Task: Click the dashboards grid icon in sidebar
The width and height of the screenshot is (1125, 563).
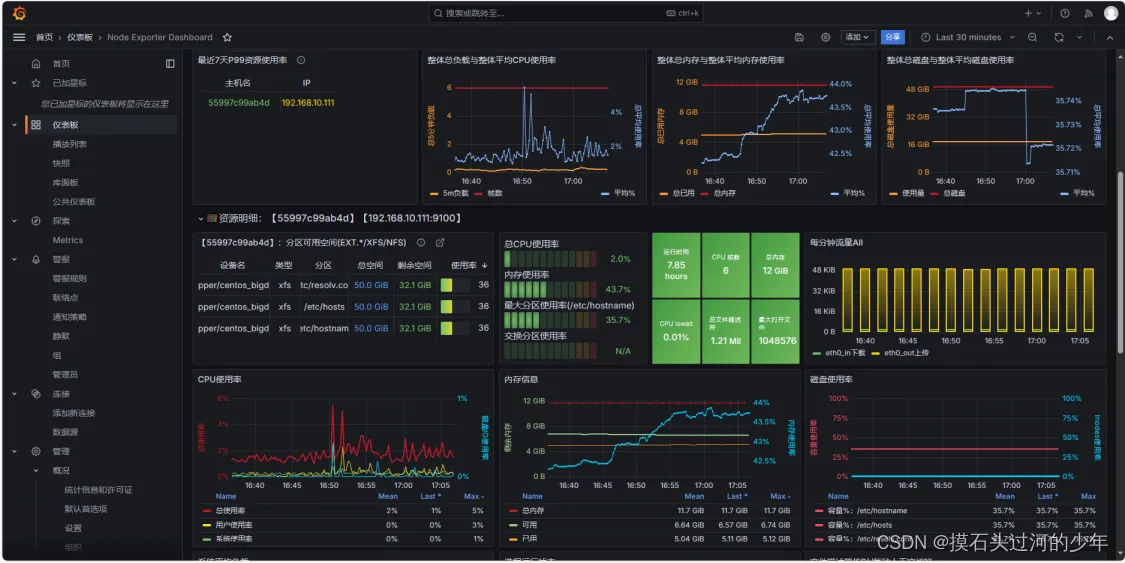Action: pos(36,125)
